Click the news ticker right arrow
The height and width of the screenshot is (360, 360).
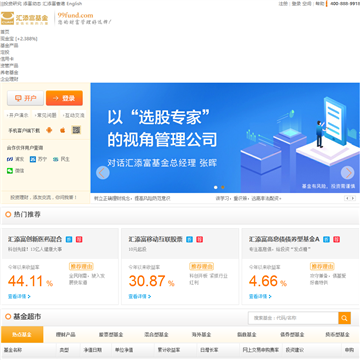[x=353, y=198]
